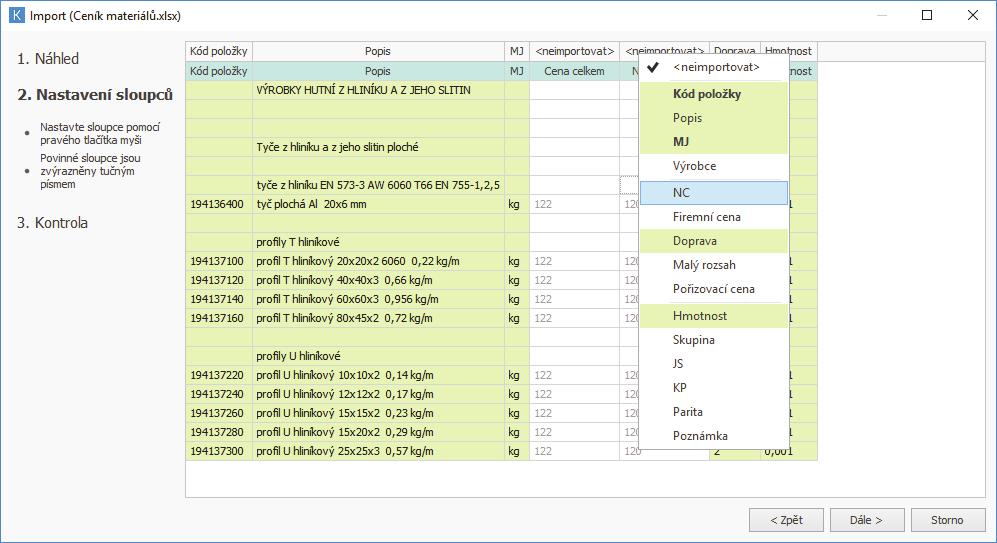Select cell 194137140
Viewport: 997px width, 543px height.
coord(219,299)
